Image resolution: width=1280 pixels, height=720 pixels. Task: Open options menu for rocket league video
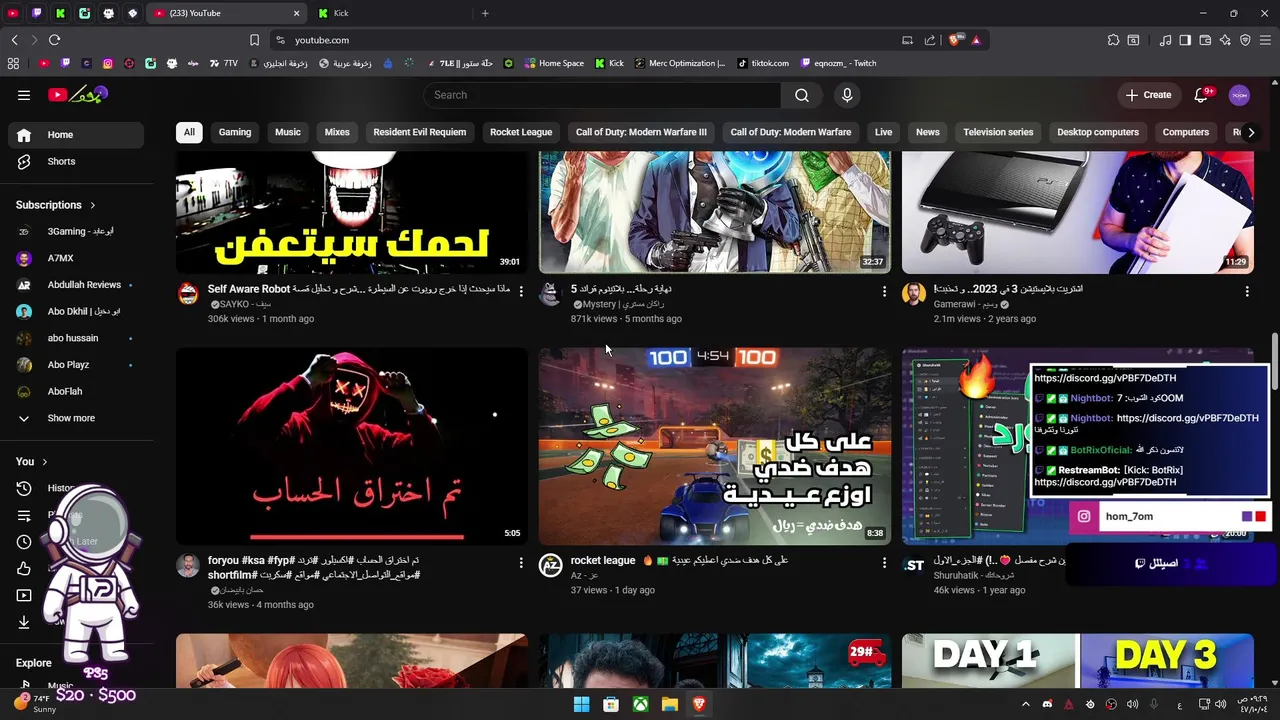(x=884, y=563)
